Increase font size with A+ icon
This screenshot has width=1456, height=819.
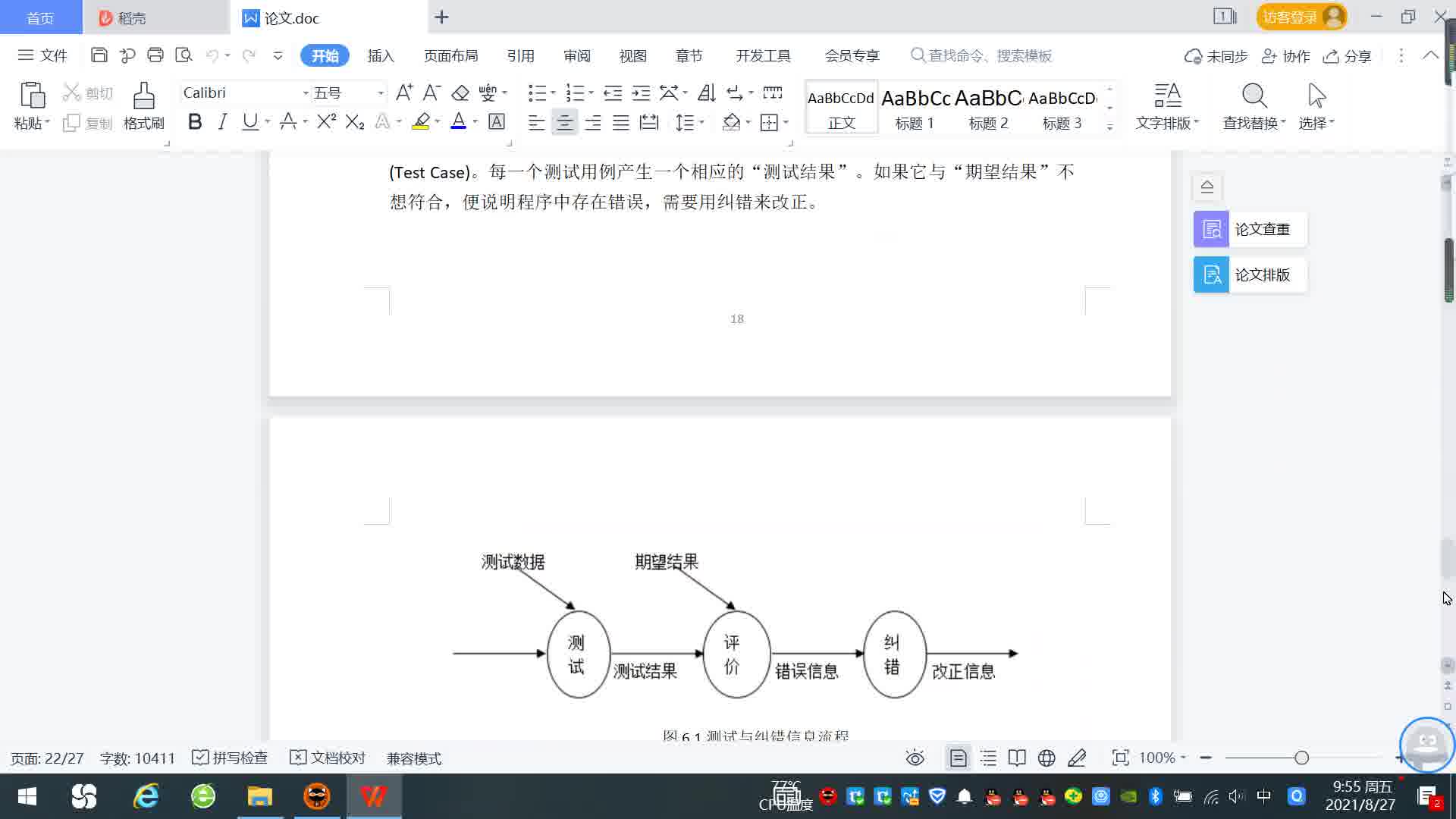coord(404,93)
